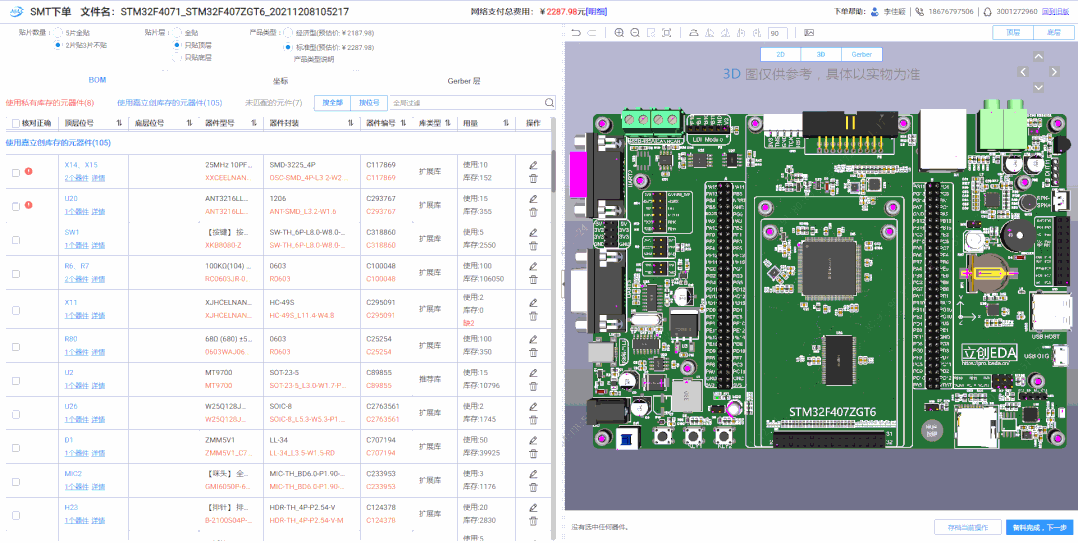Zoom out of the PCB preview
1078x543 pixels.
[635, 33]
